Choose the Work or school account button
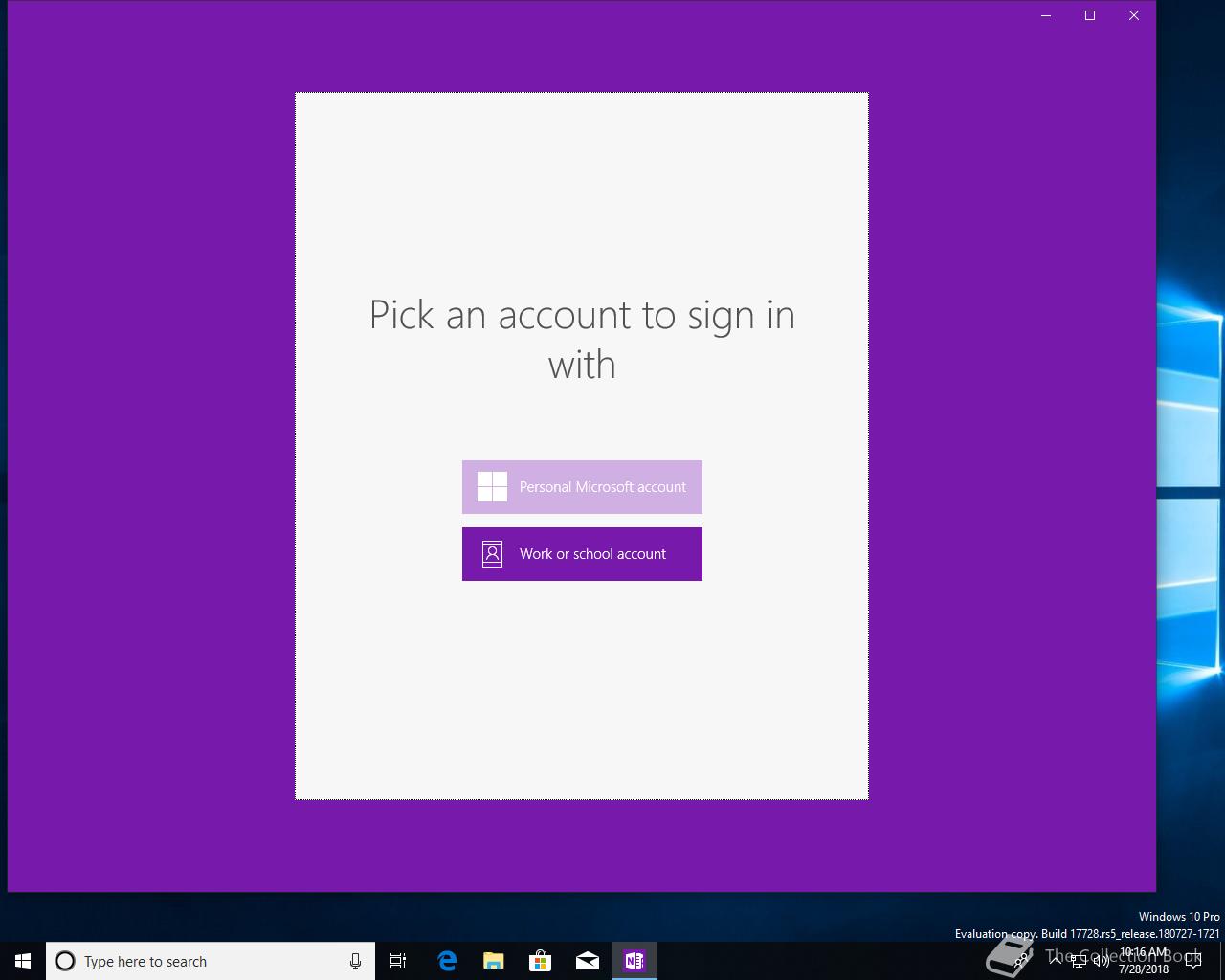This screenshot has height=980, width=1225. pos(582,554)
